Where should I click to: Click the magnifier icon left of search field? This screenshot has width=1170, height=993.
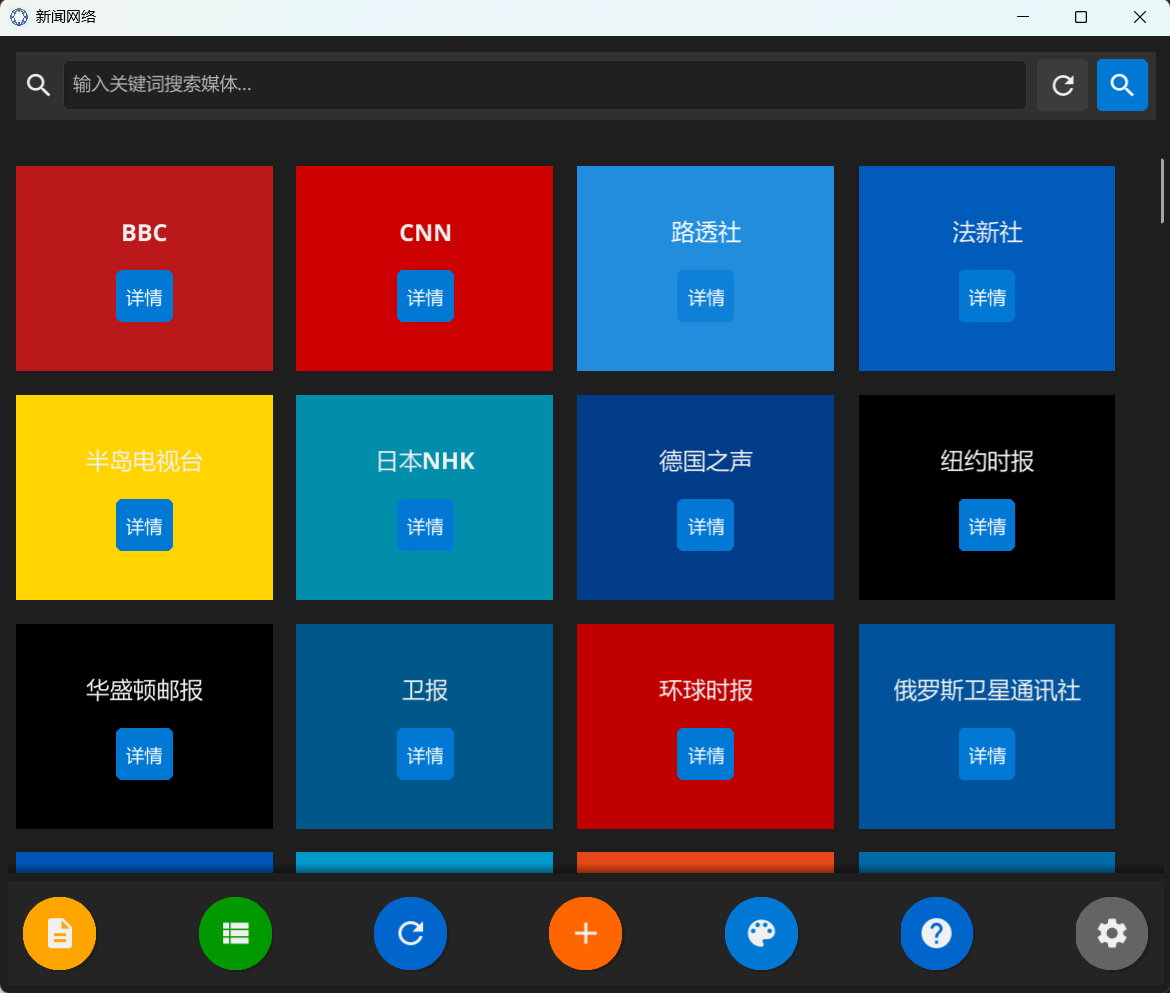pyautogui.click(x=38, y=85)
